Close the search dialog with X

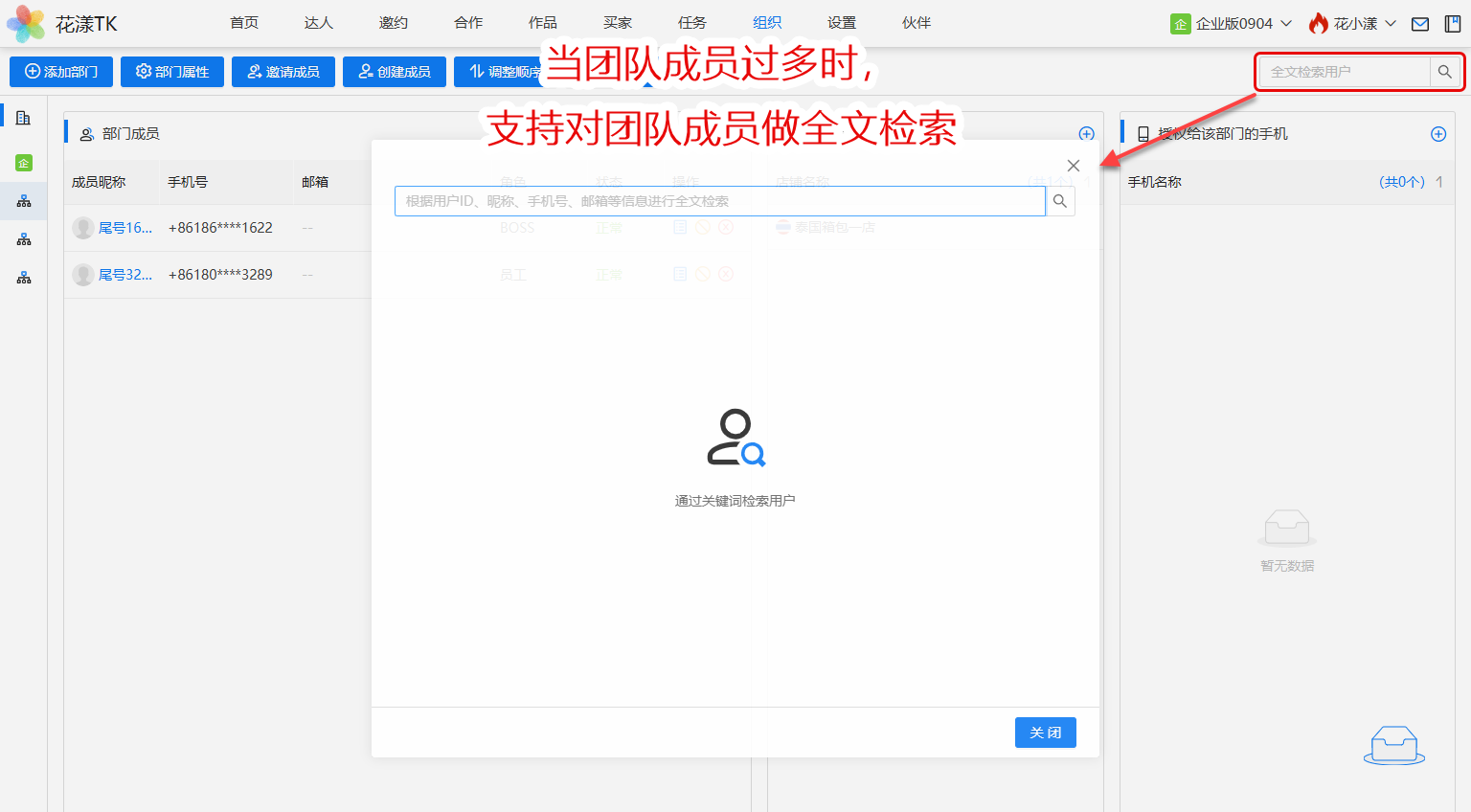[1074, 166]
